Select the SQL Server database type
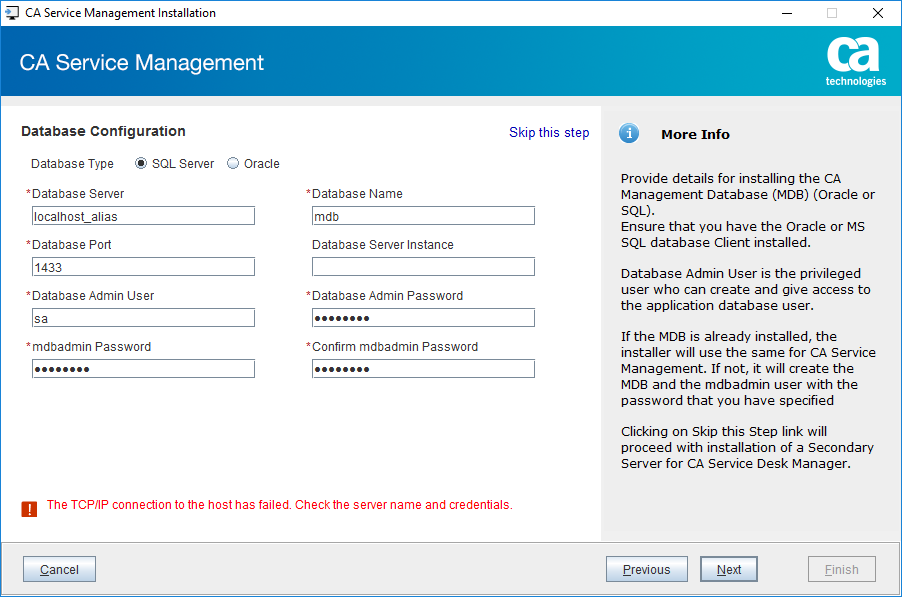The width and height of the screenshot is (902, 597). [141, 163]
